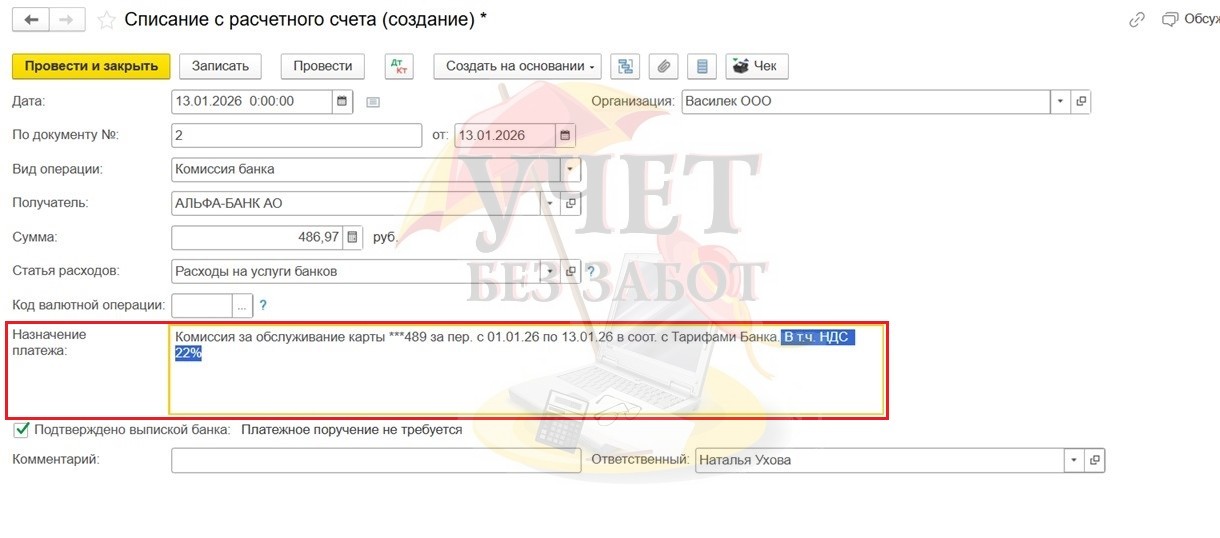Show help for Код валютной операции
Image resolution: width=1220 pixels, height=538 pixels.
click(x=263, y=305)
